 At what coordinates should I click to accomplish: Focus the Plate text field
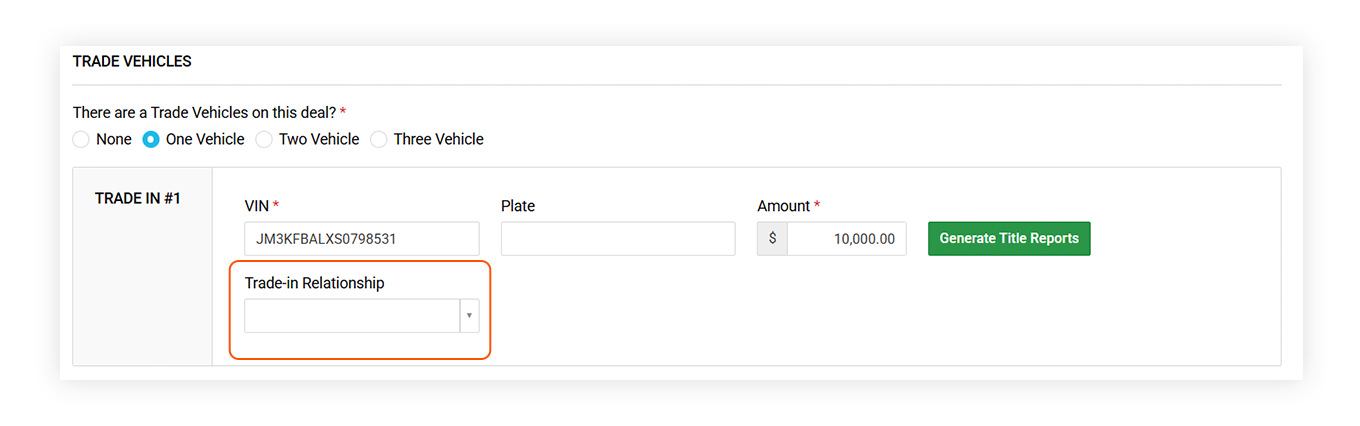[x=617, y=239]
